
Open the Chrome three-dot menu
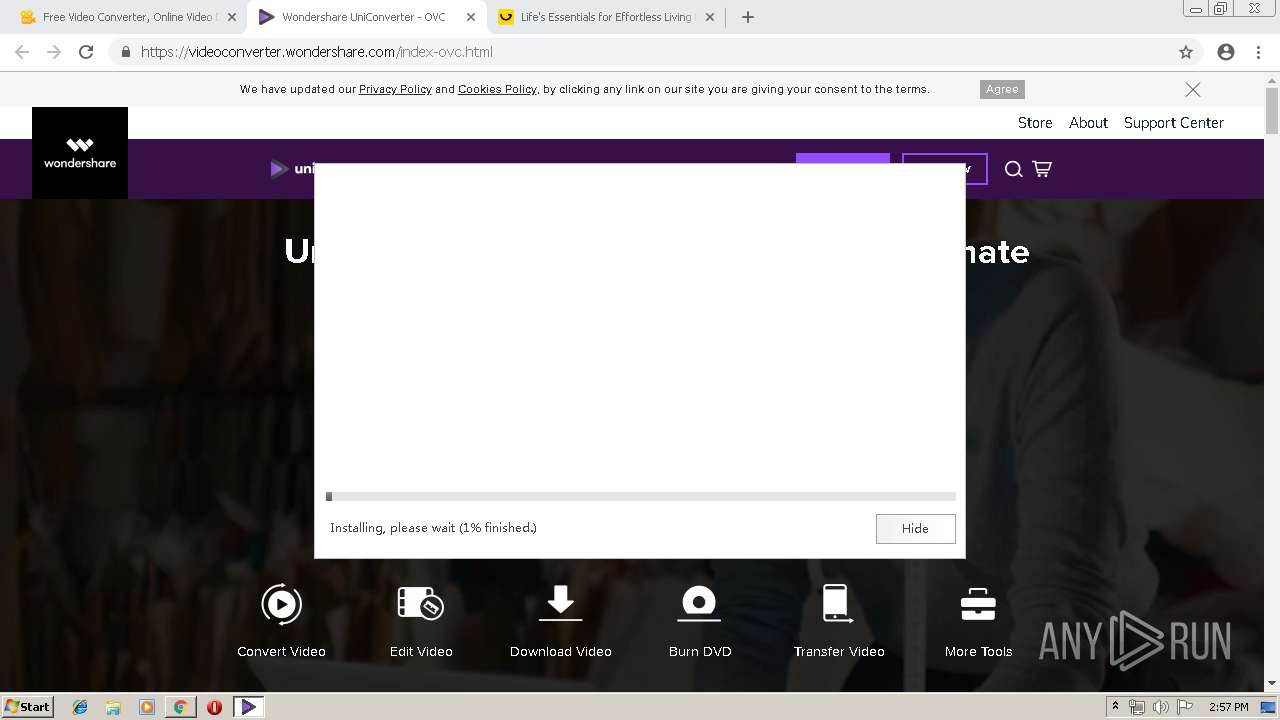(x=1258, y=52)
